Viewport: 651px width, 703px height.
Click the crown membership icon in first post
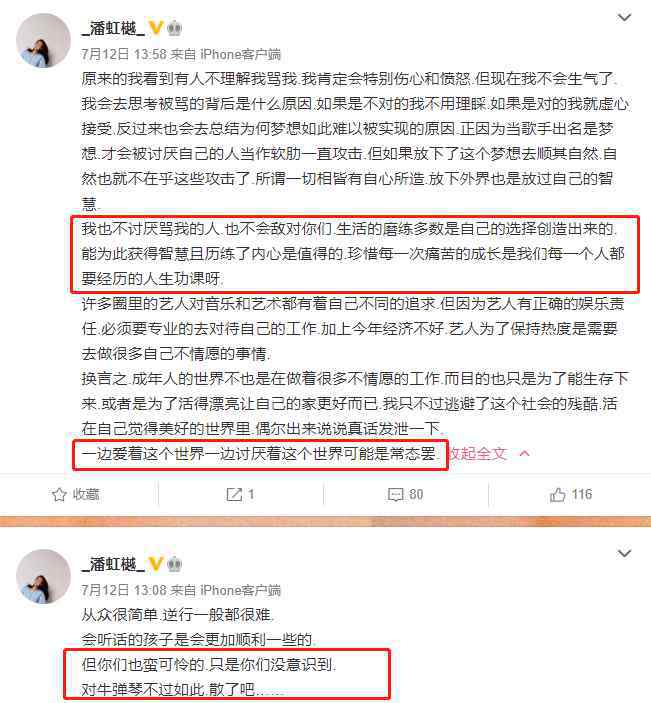pyautogui.click(x=174, y=28)
